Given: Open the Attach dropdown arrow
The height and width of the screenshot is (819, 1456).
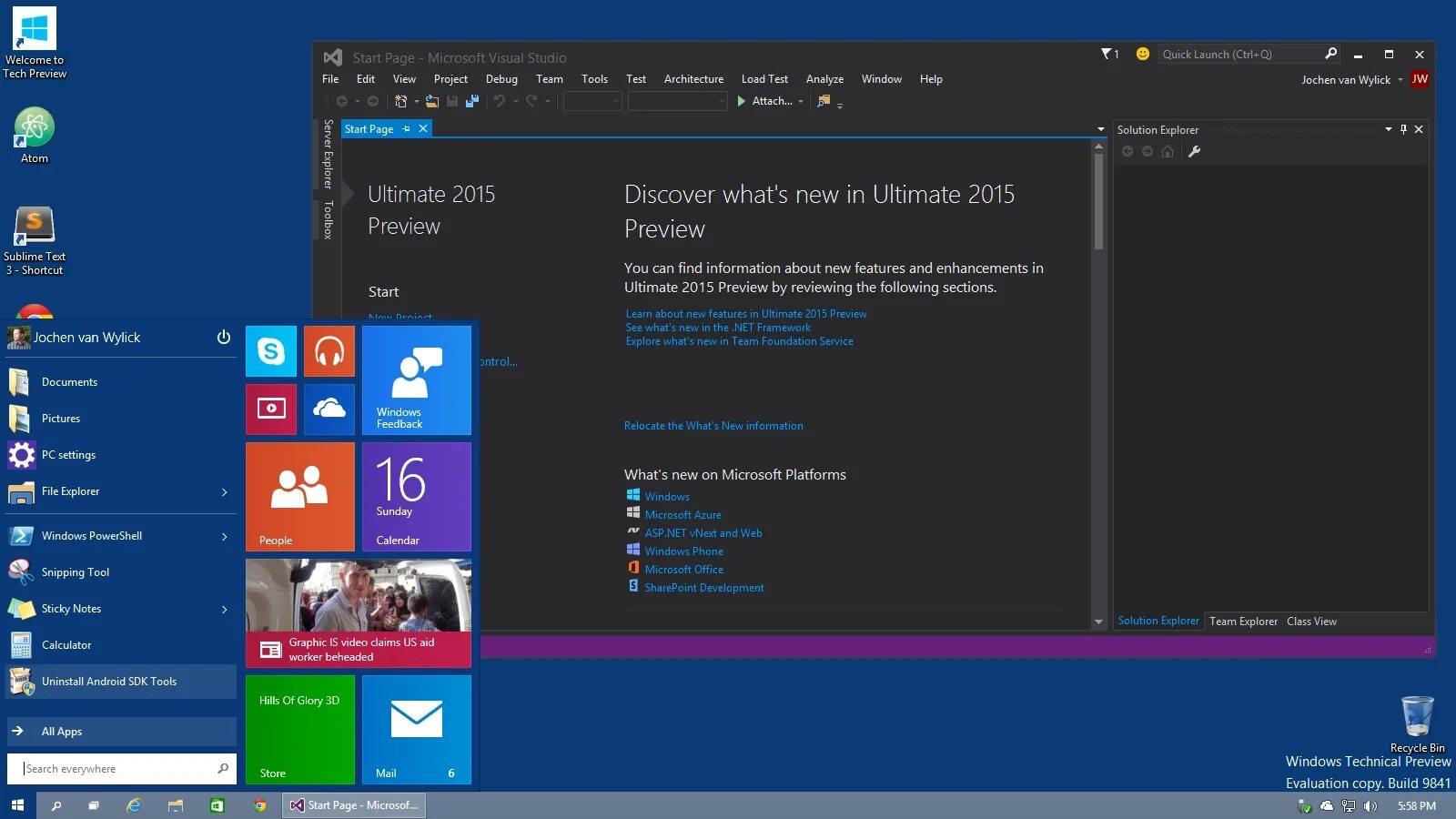Looking at the screenshot, I should pos(800,101).
